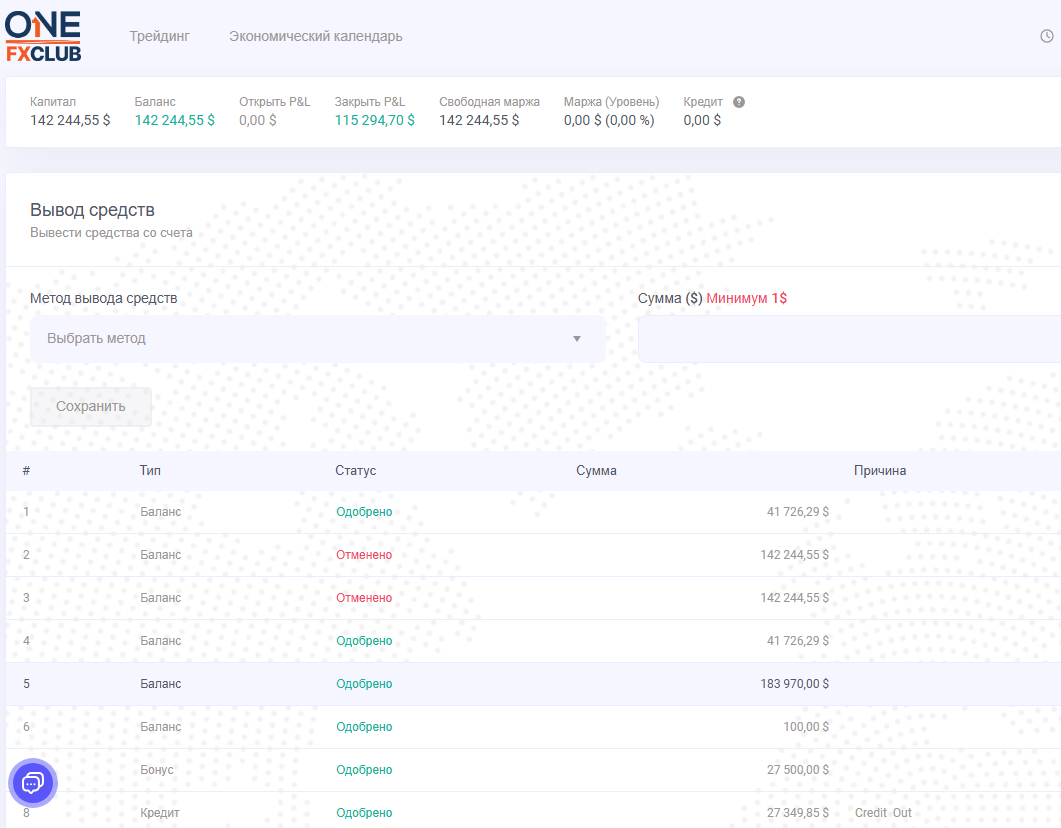Click the Причина column header
This screenshot has height=828, width=1061.
click(879, 471)
